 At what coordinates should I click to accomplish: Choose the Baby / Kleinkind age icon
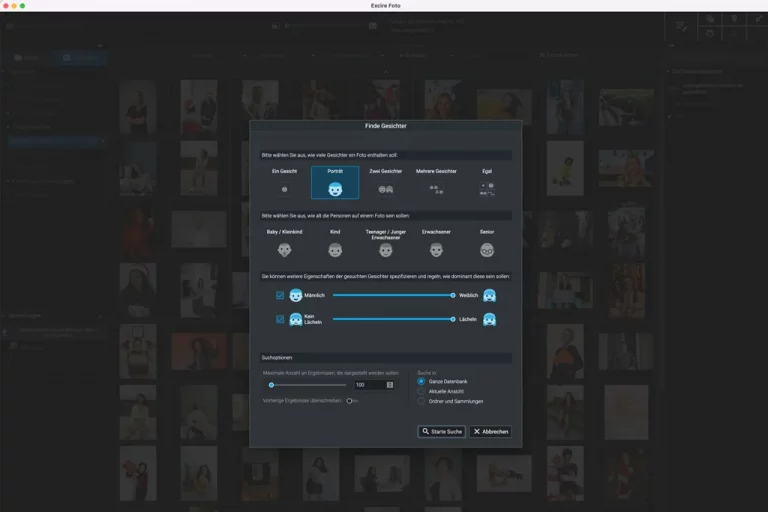(284, 250)
